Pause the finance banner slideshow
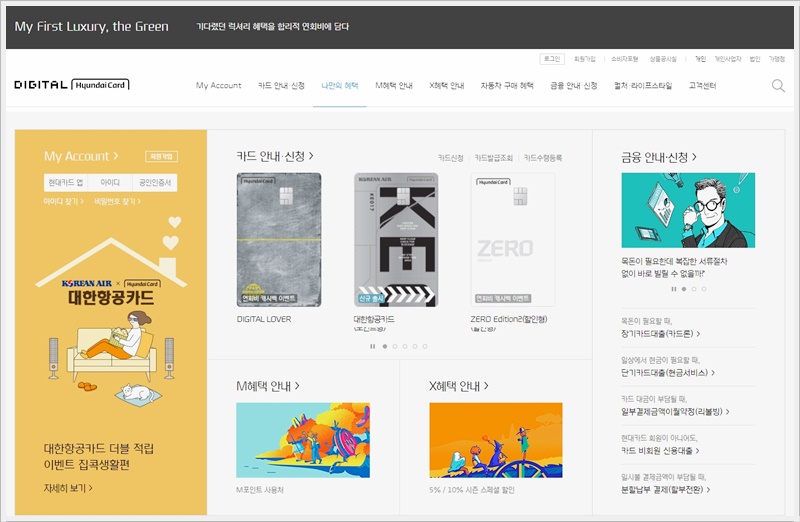 pyautogui.click(x=673, y=289)
